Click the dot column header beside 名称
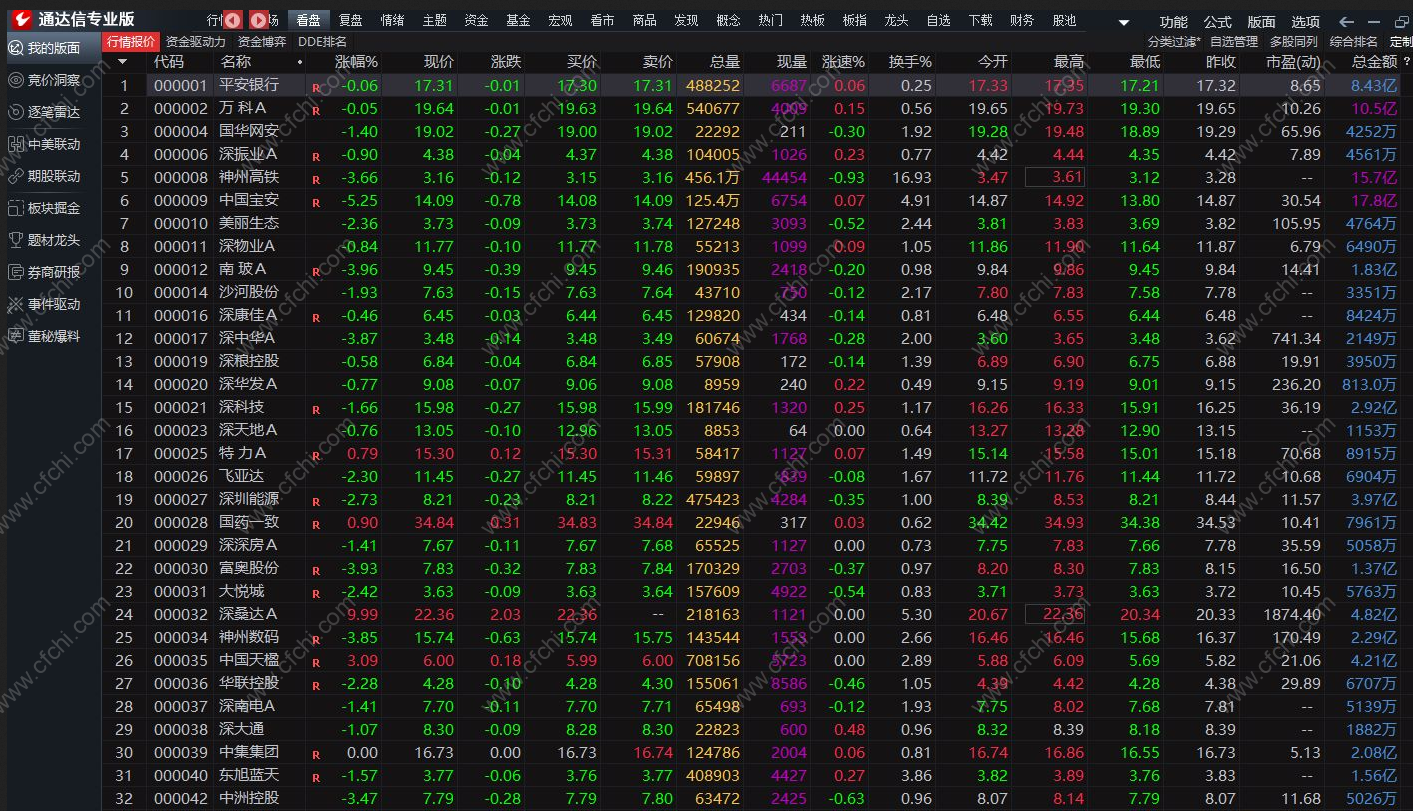1413x811 pixels. point(300,62)
